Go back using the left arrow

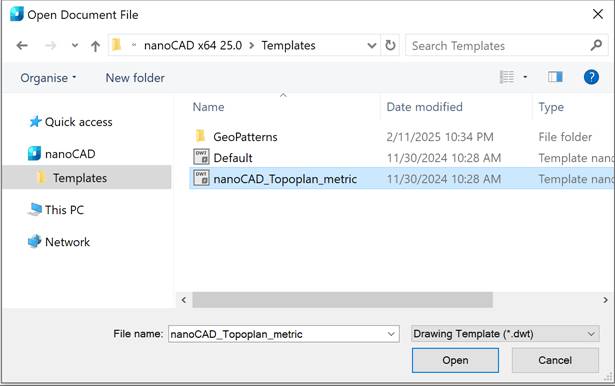click(x=22, y=46)
